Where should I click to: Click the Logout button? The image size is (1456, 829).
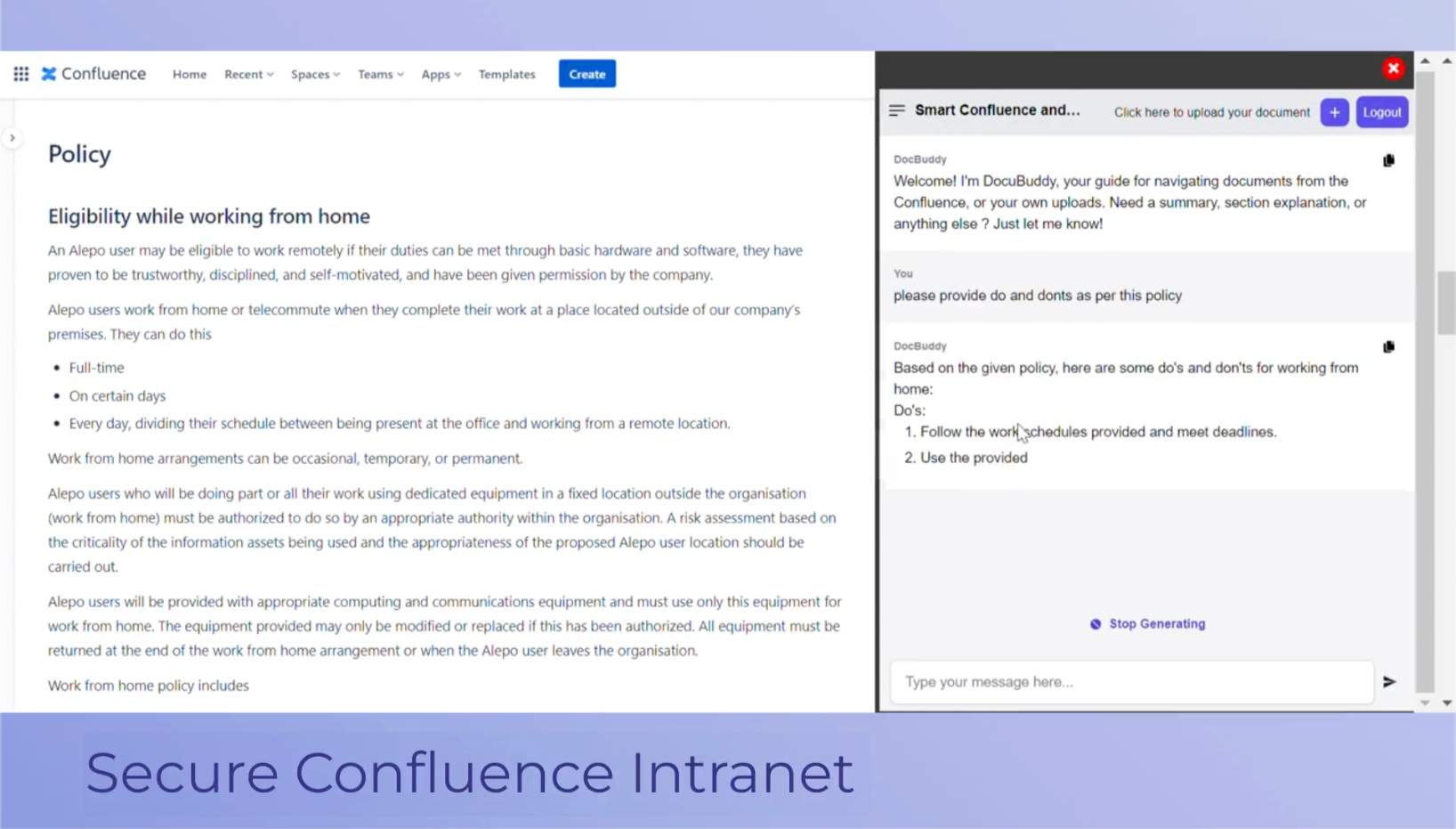pyautogui.click(x=1381, y=112)
